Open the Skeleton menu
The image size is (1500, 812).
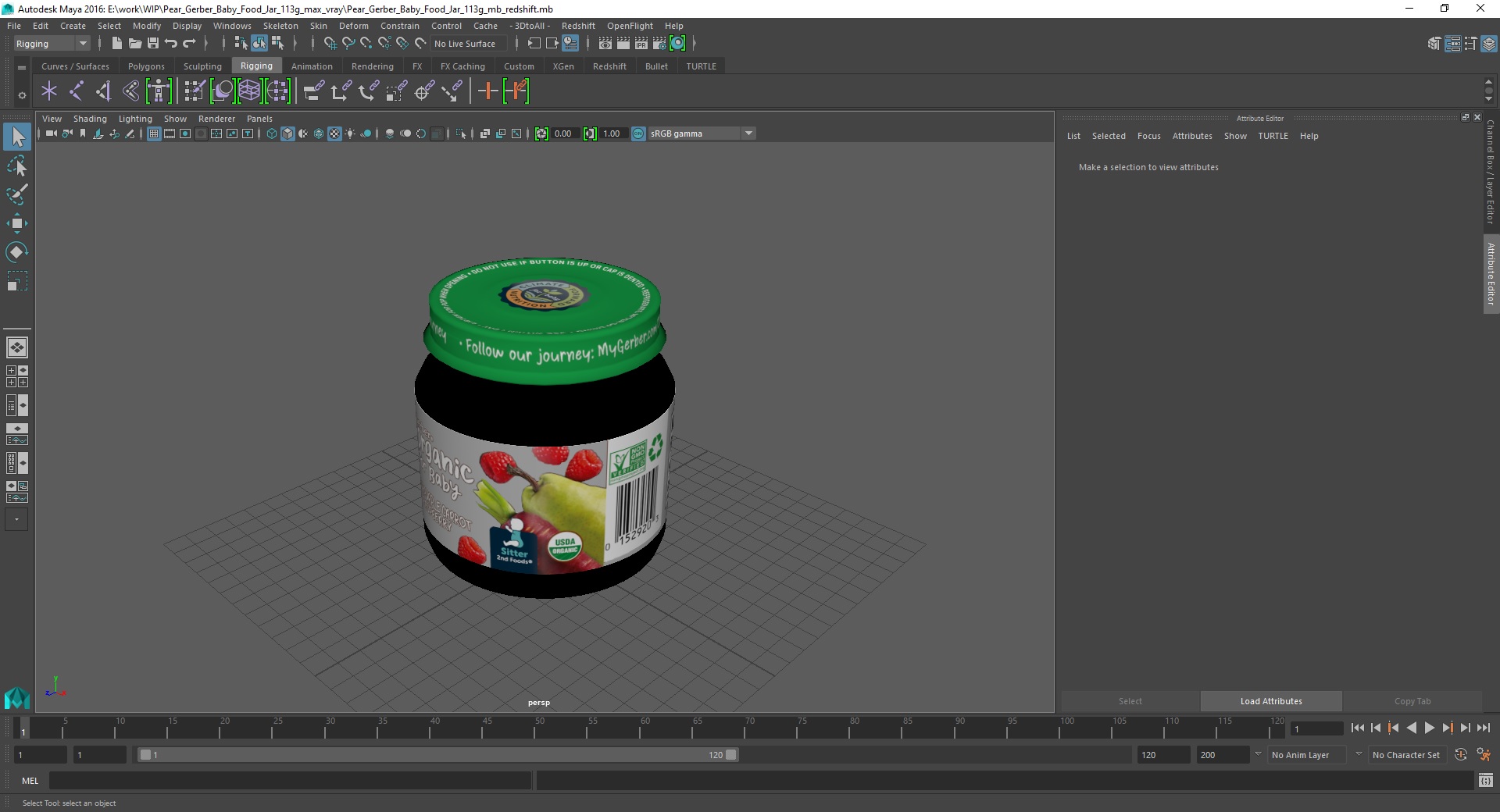click(280, 26)
